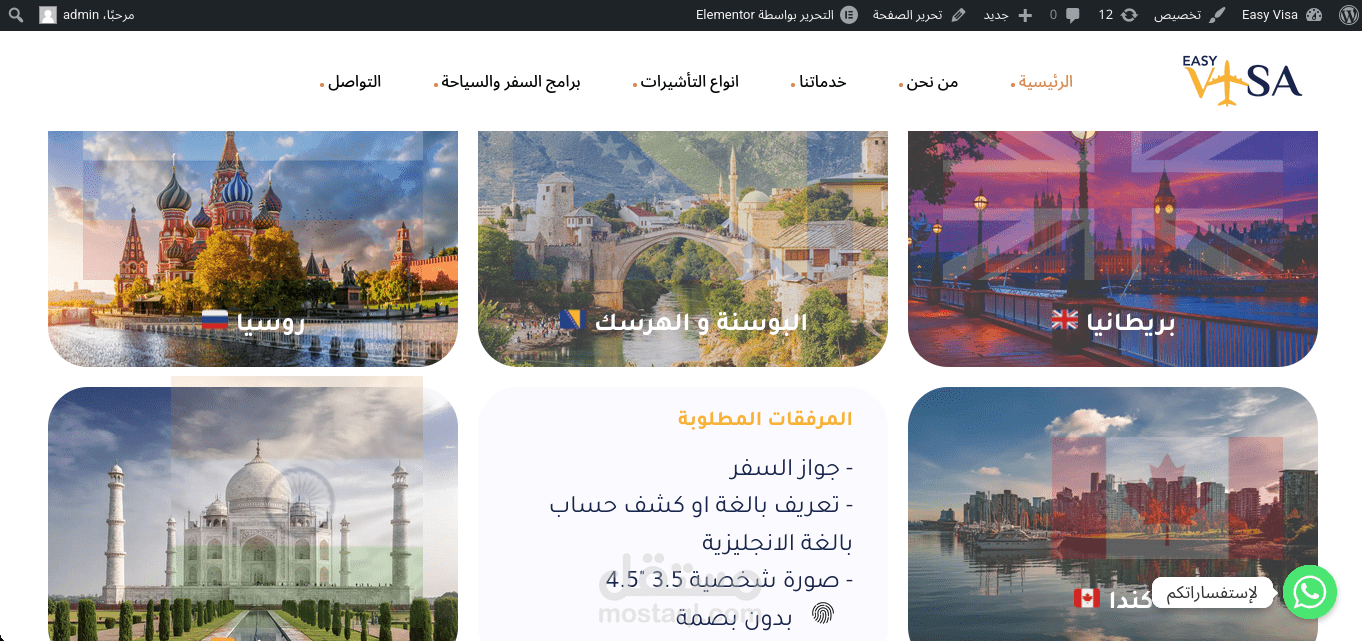The height and width of the screenshot is (641, 1362).
Task: Open the comments bubble showing 0
Action: click(x=1064, y=15)
